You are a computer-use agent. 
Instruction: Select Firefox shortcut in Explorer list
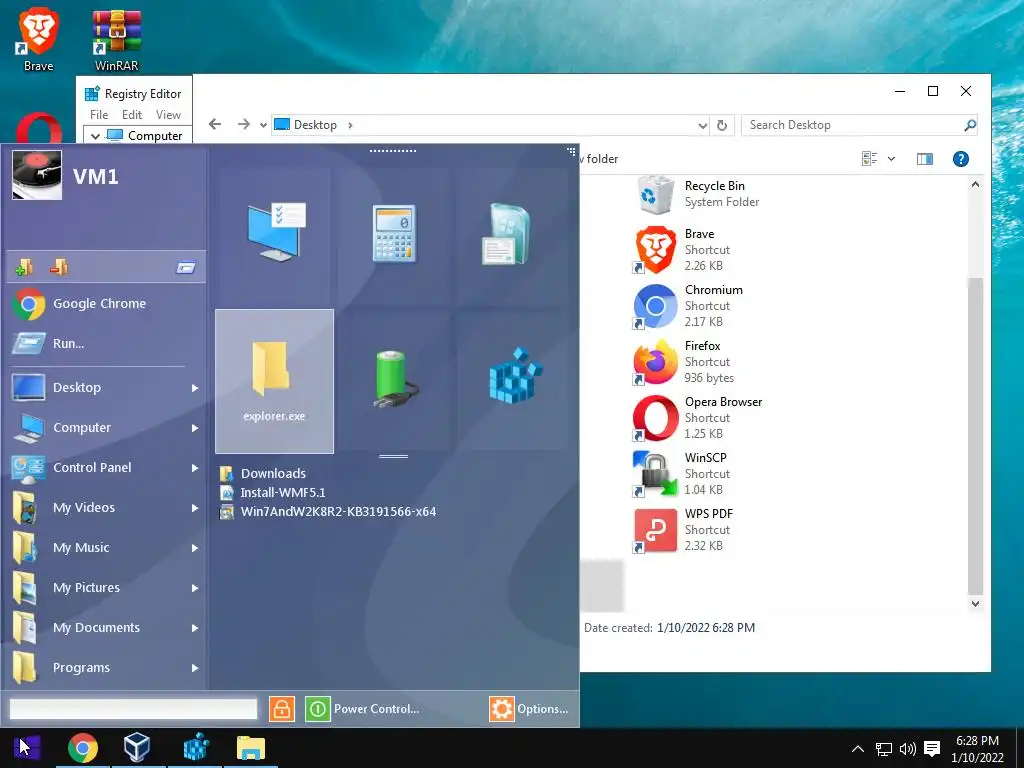pyautogui.click(x=684, y=361)
